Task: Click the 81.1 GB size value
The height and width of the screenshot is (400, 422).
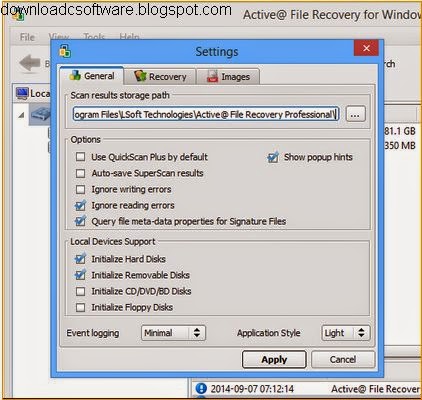Action: tap(399, 131)
